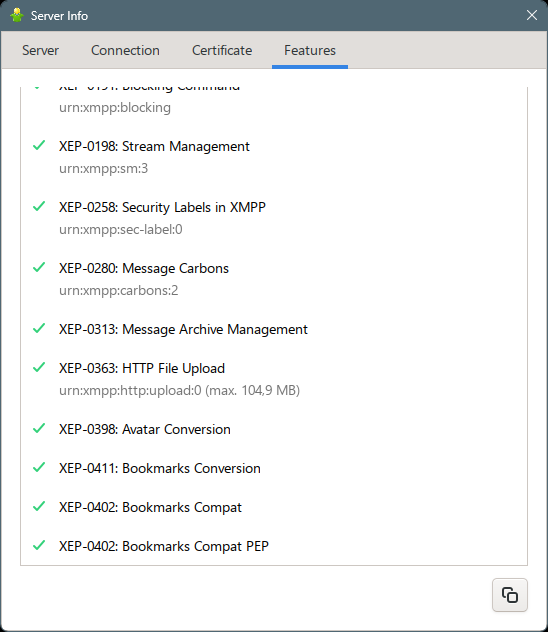The width and height of the screenshot is (548, 632).
Task: Select XEP-0280: Message Carbons entry
Action: pos(144,268)
